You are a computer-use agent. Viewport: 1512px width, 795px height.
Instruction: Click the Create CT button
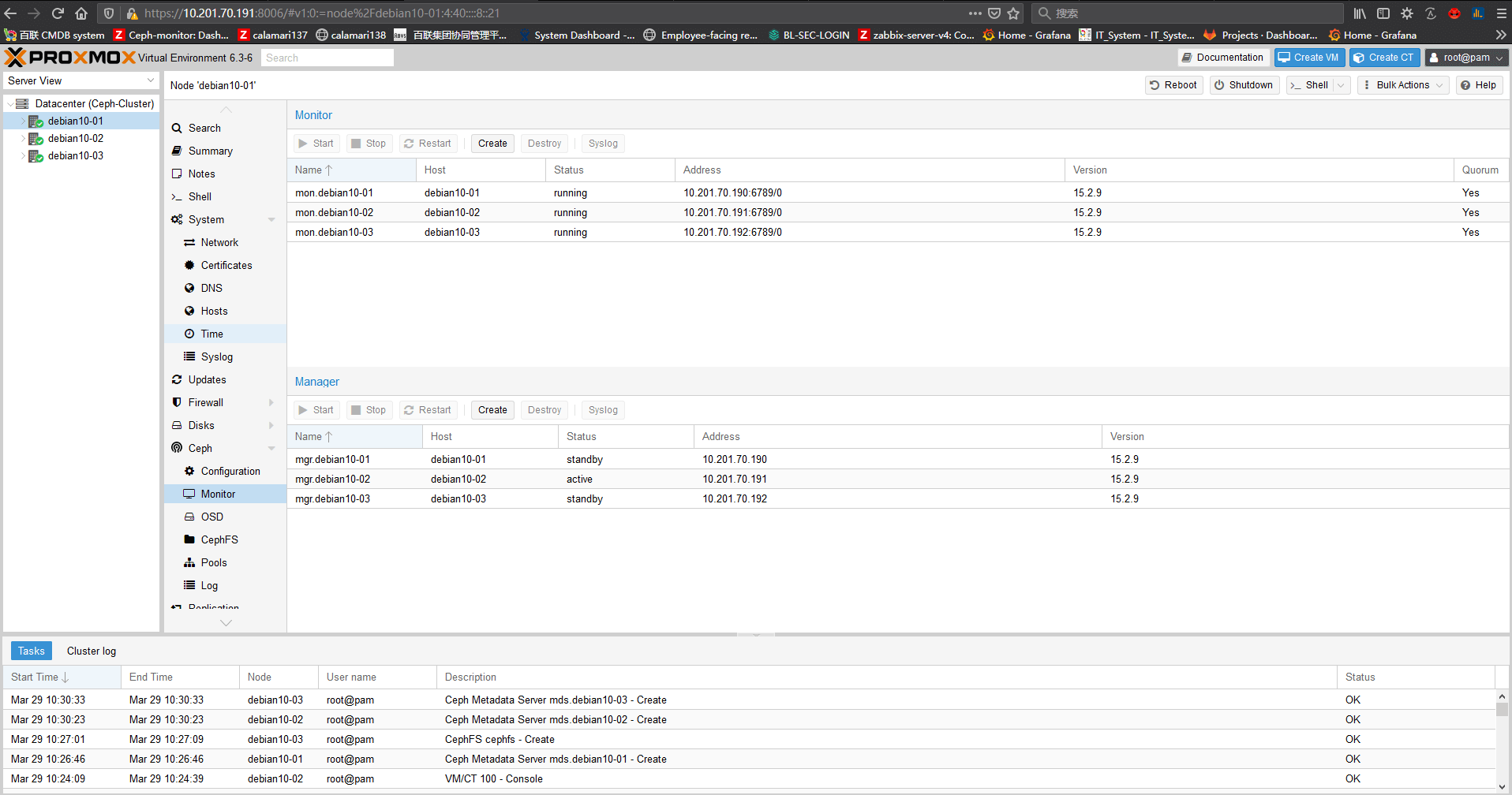pos(1384,58)
